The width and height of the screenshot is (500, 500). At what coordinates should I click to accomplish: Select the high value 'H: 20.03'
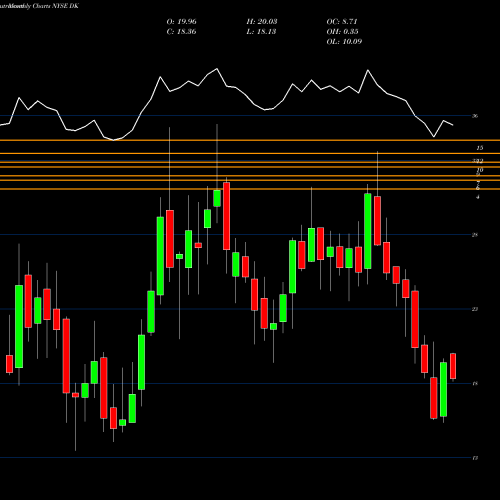262,22
